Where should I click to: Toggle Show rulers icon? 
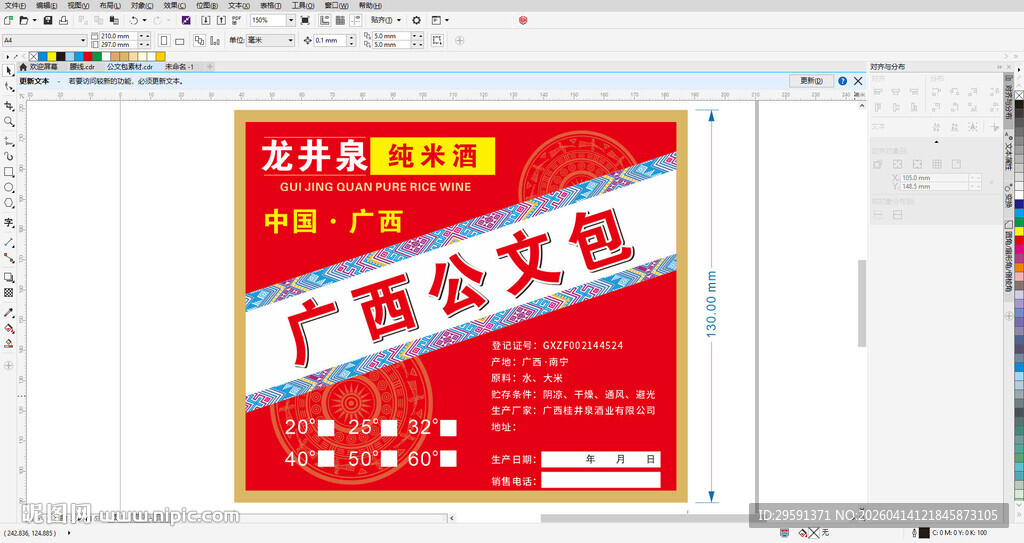pos(325,20)
